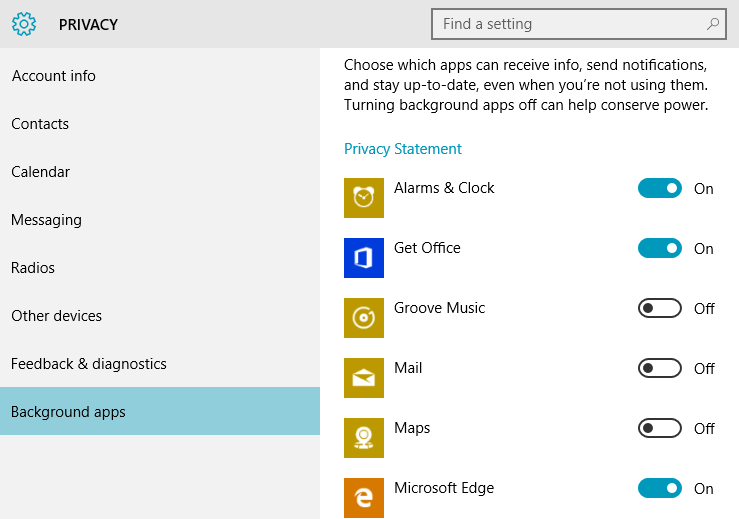Click the Maps app icon

point(364,437)
